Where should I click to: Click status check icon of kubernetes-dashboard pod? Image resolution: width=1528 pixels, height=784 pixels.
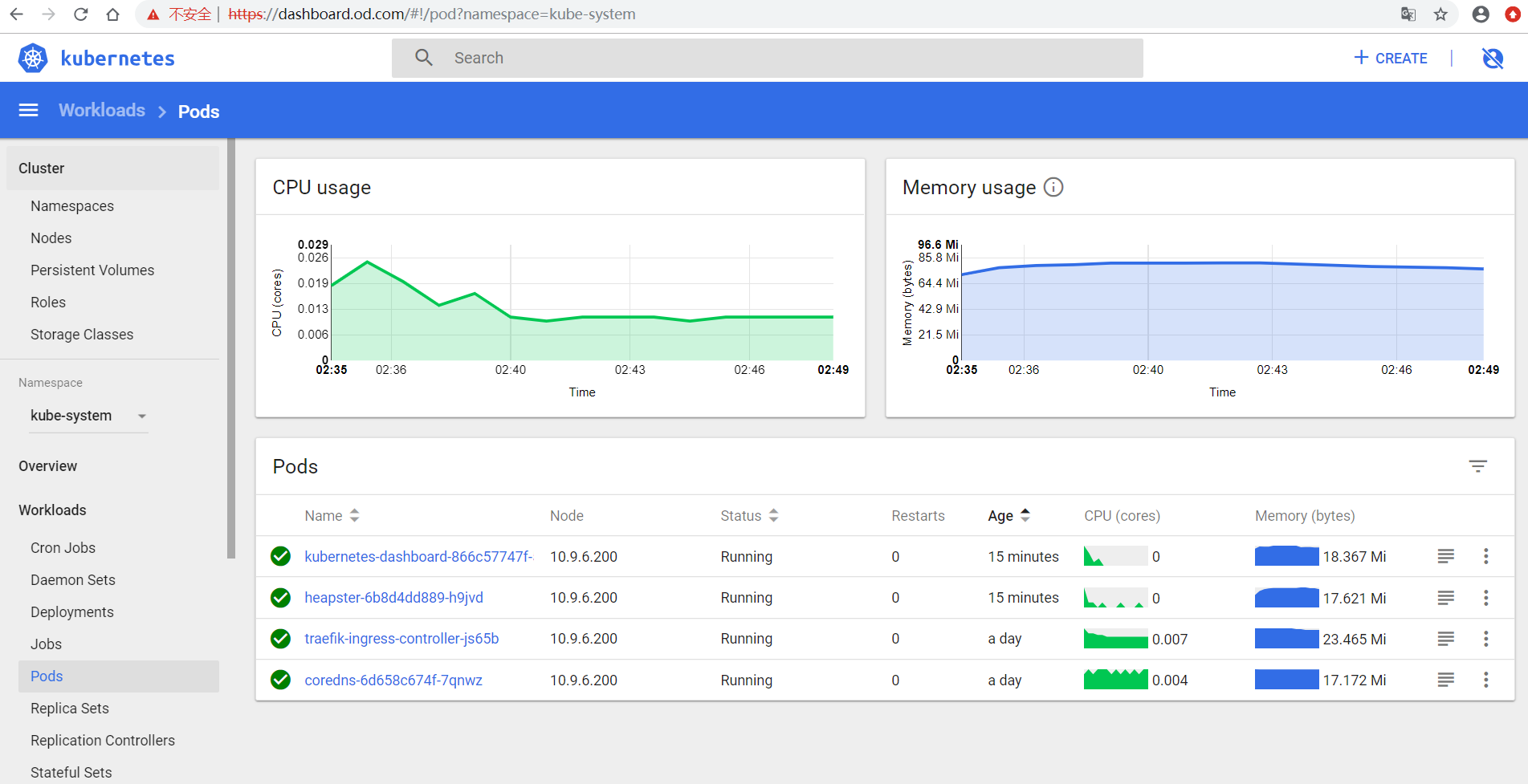[x=280, y=556]
